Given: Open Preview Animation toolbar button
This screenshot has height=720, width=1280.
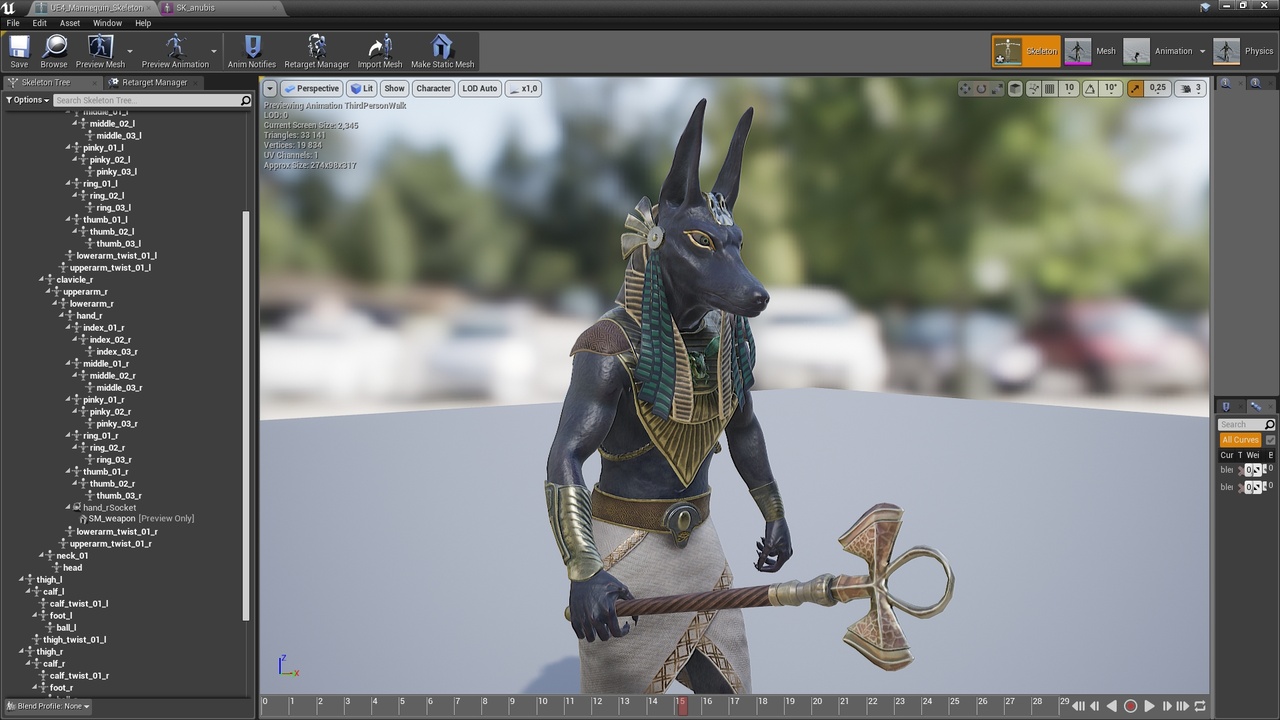Looking at the screenshot, I should 175,51.
